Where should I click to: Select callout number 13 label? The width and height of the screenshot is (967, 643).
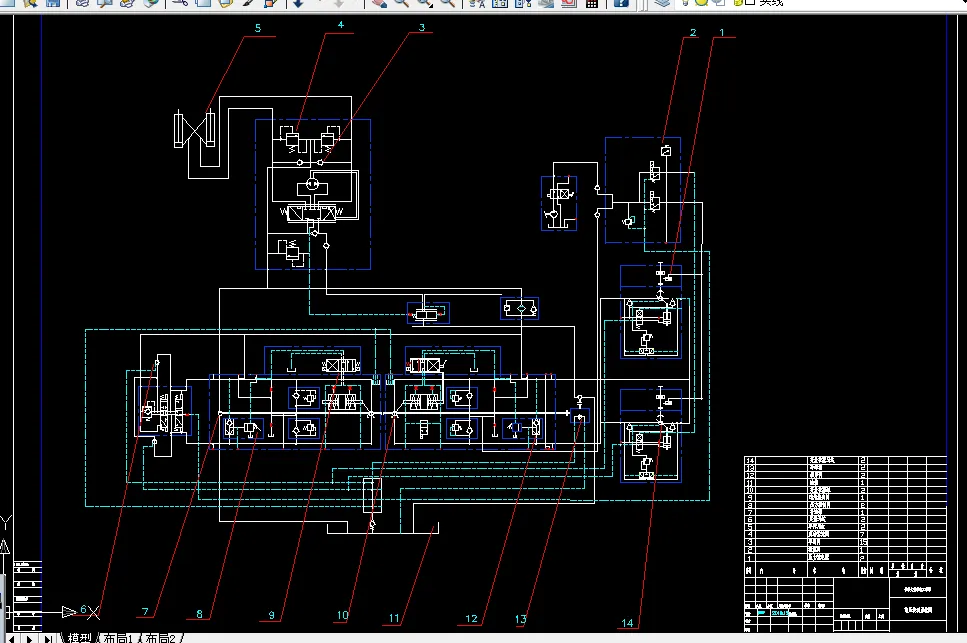pos(521,619)
